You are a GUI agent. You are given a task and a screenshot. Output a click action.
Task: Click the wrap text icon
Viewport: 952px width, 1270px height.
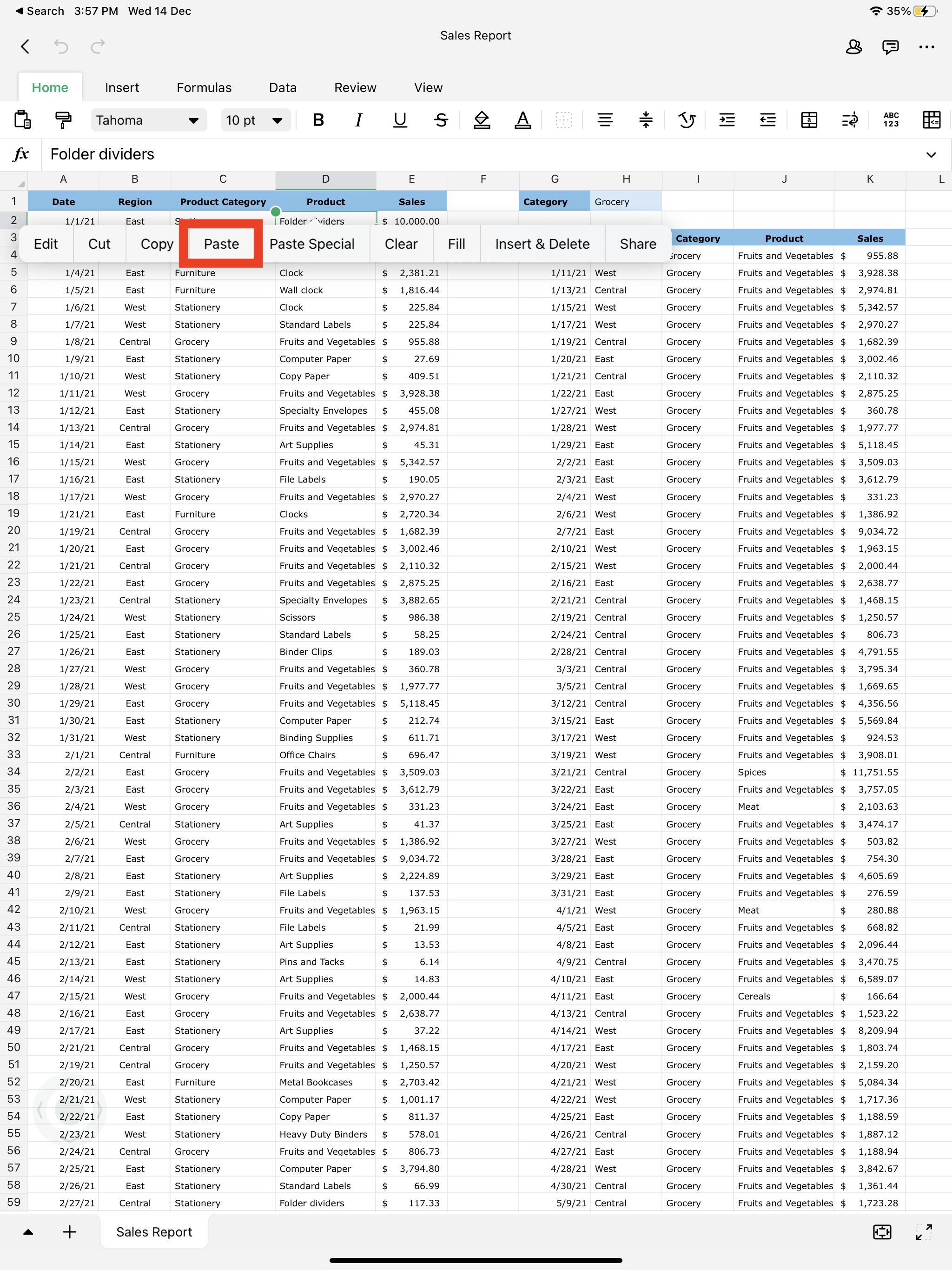coord(849,120)
